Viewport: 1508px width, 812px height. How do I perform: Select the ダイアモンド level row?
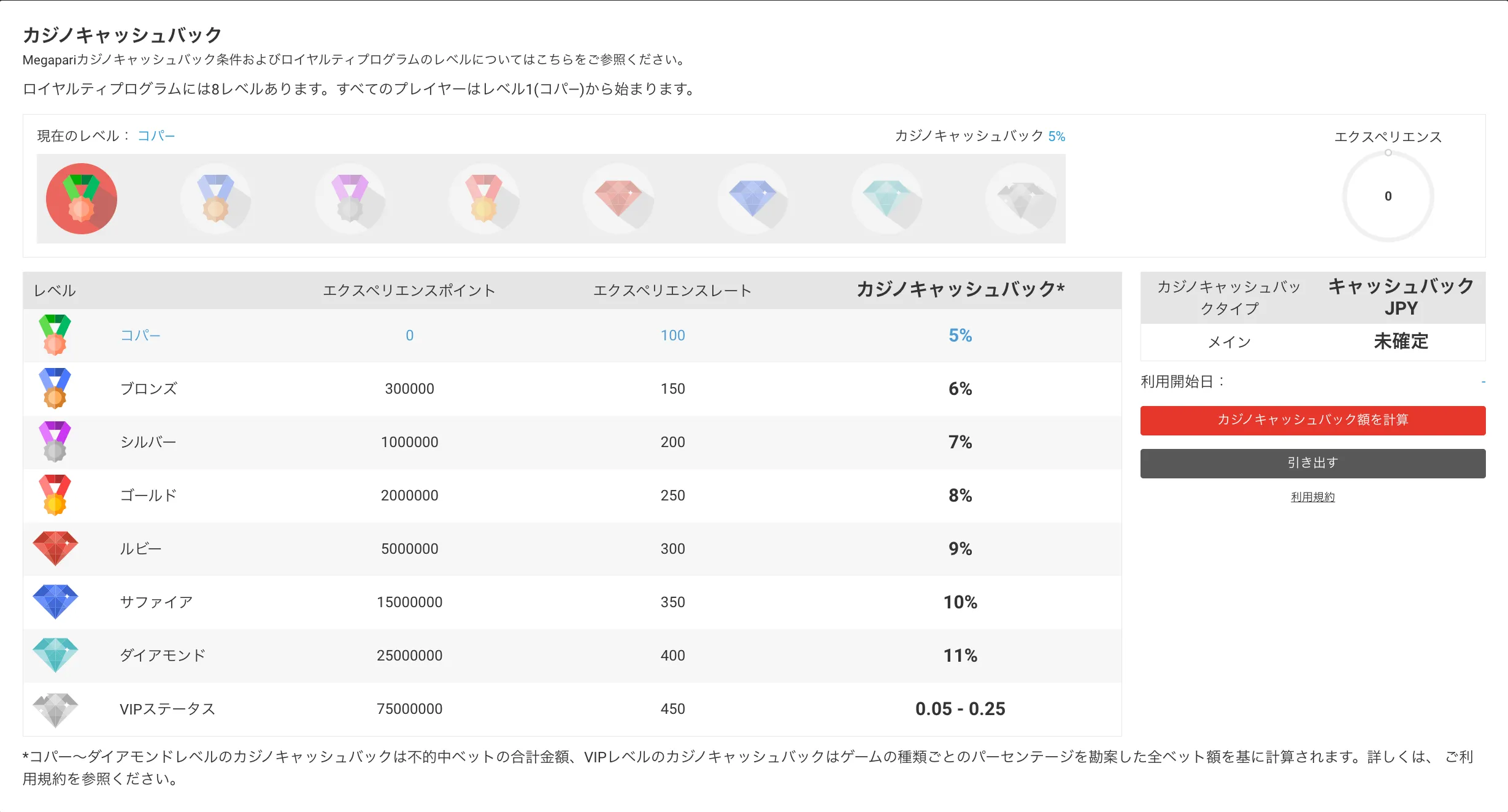572,656
